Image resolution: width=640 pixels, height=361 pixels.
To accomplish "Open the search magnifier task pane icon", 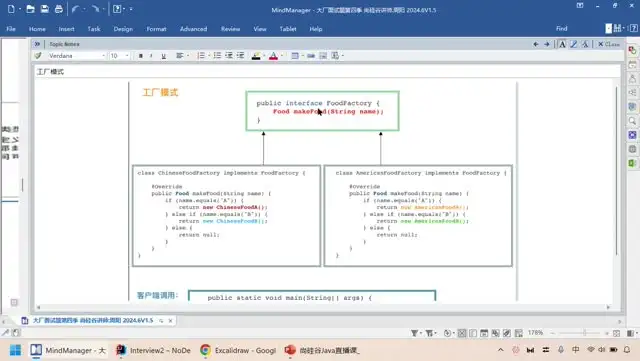I will (632, 121).
